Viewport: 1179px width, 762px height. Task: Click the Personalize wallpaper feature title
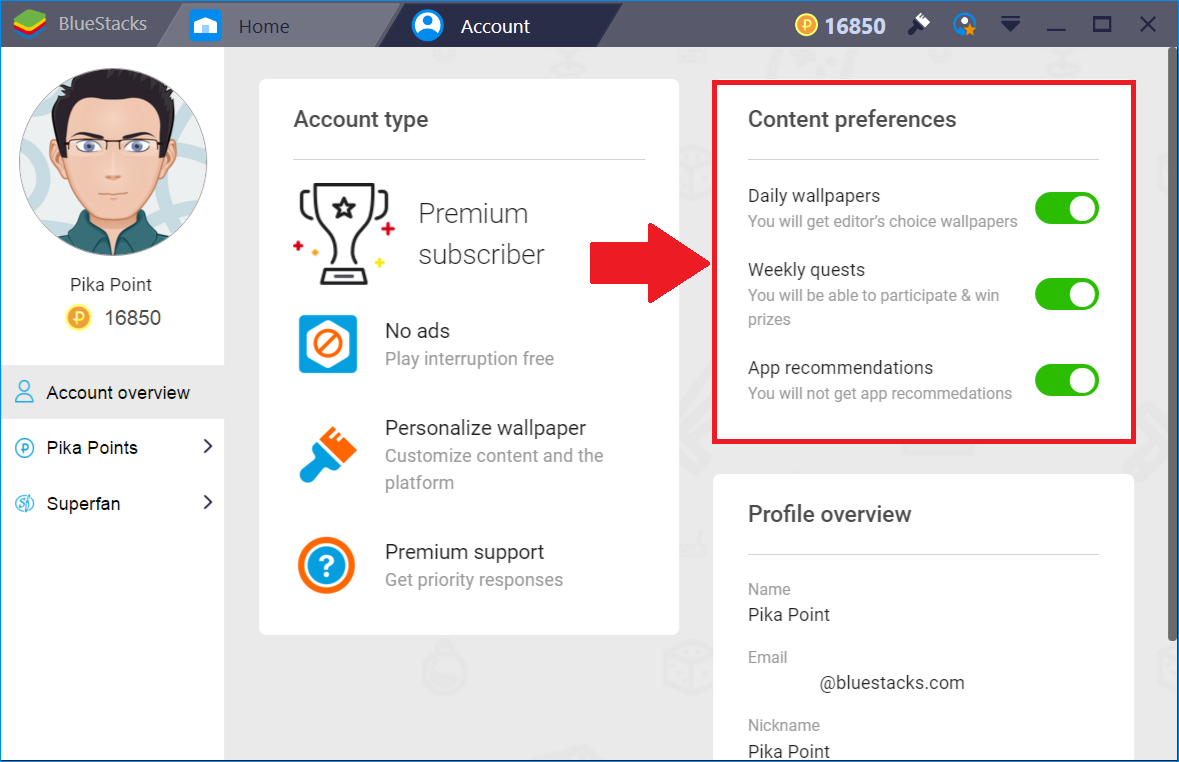[485, 428]
